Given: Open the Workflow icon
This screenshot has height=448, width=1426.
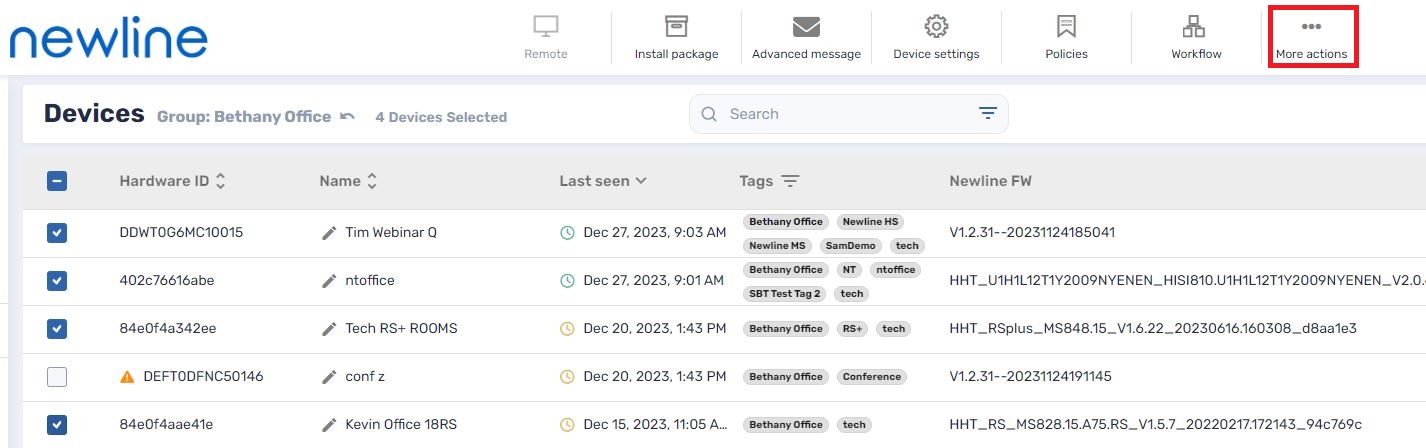Looking at the screenshot, I should [x=1196, y=26].
